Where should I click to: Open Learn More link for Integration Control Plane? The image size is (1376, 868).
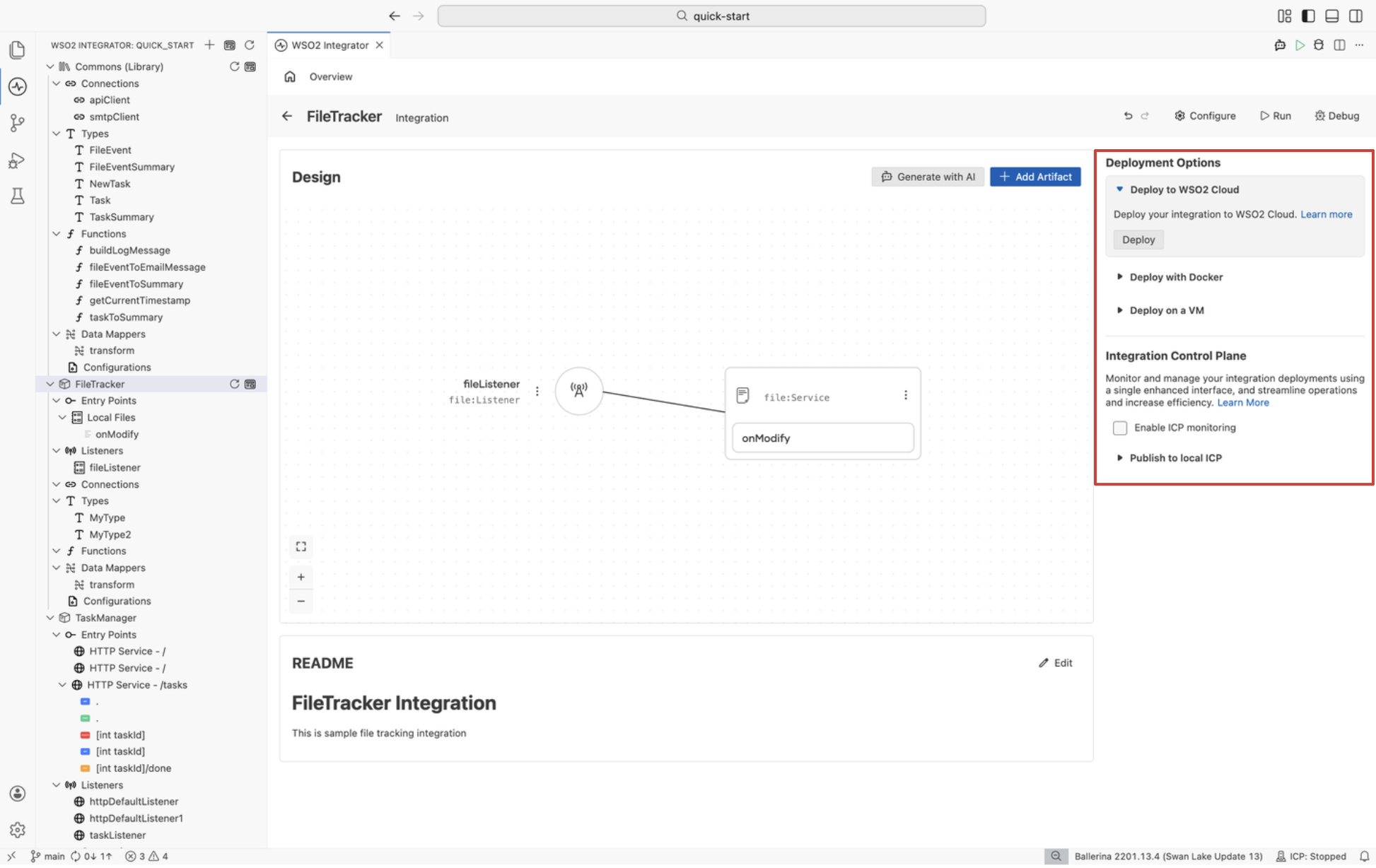click(x=1243, y=403)
